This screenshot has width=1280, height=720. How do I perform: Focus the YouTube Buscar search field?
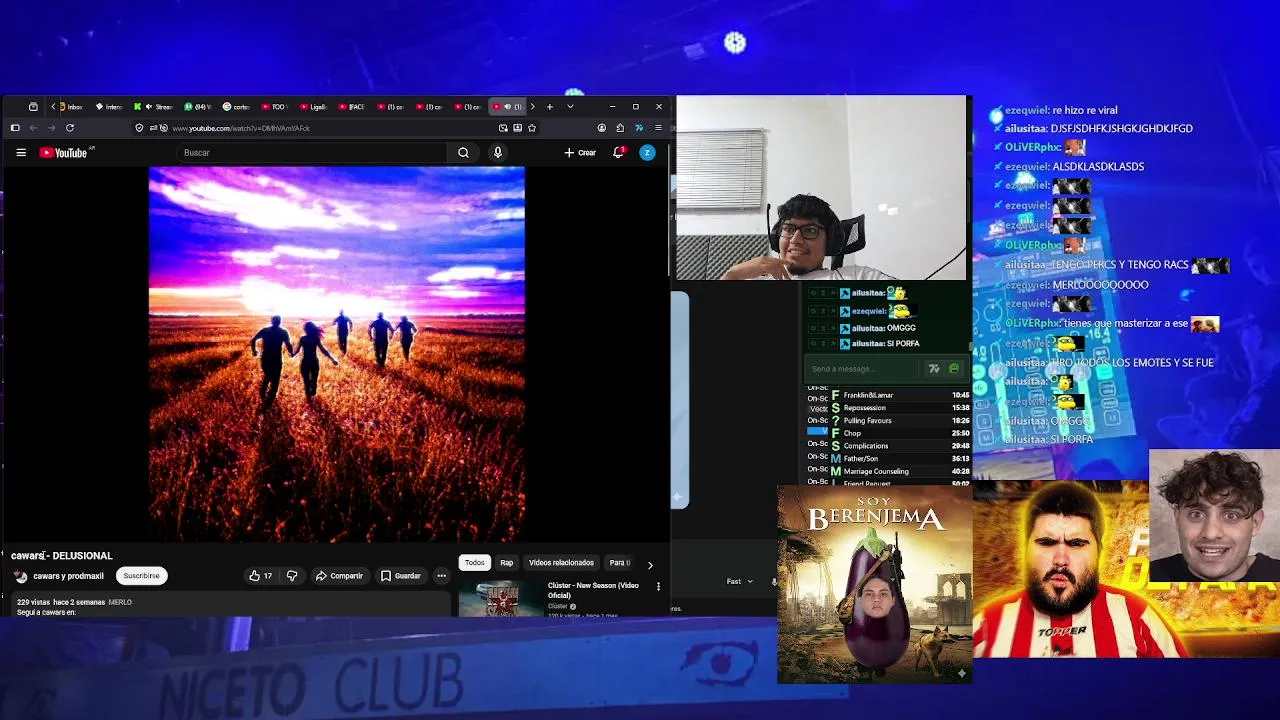click(x=312, y=153)
